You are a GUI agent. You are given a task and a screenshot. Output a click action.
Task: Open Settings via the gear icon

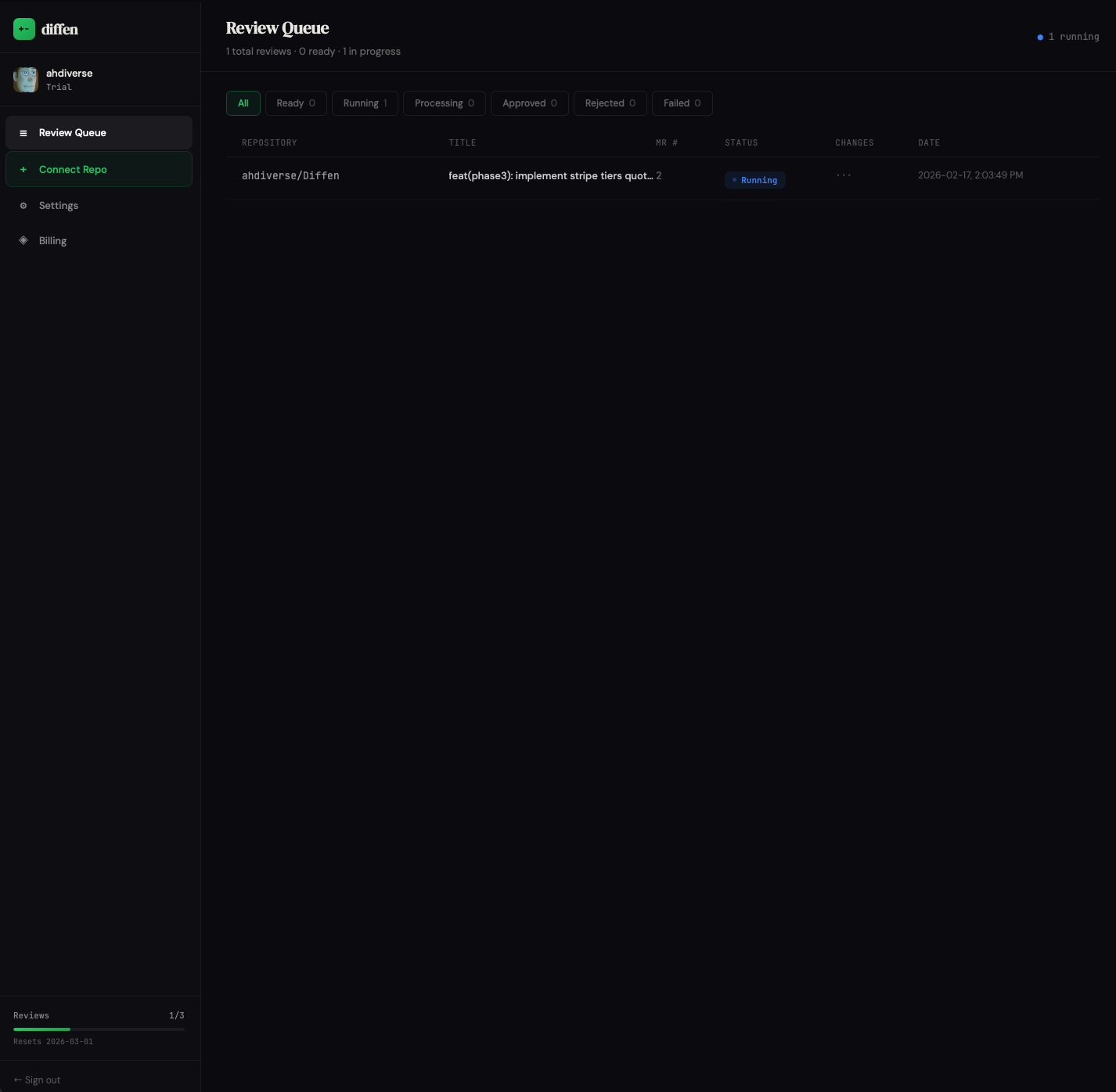[23, 205]
